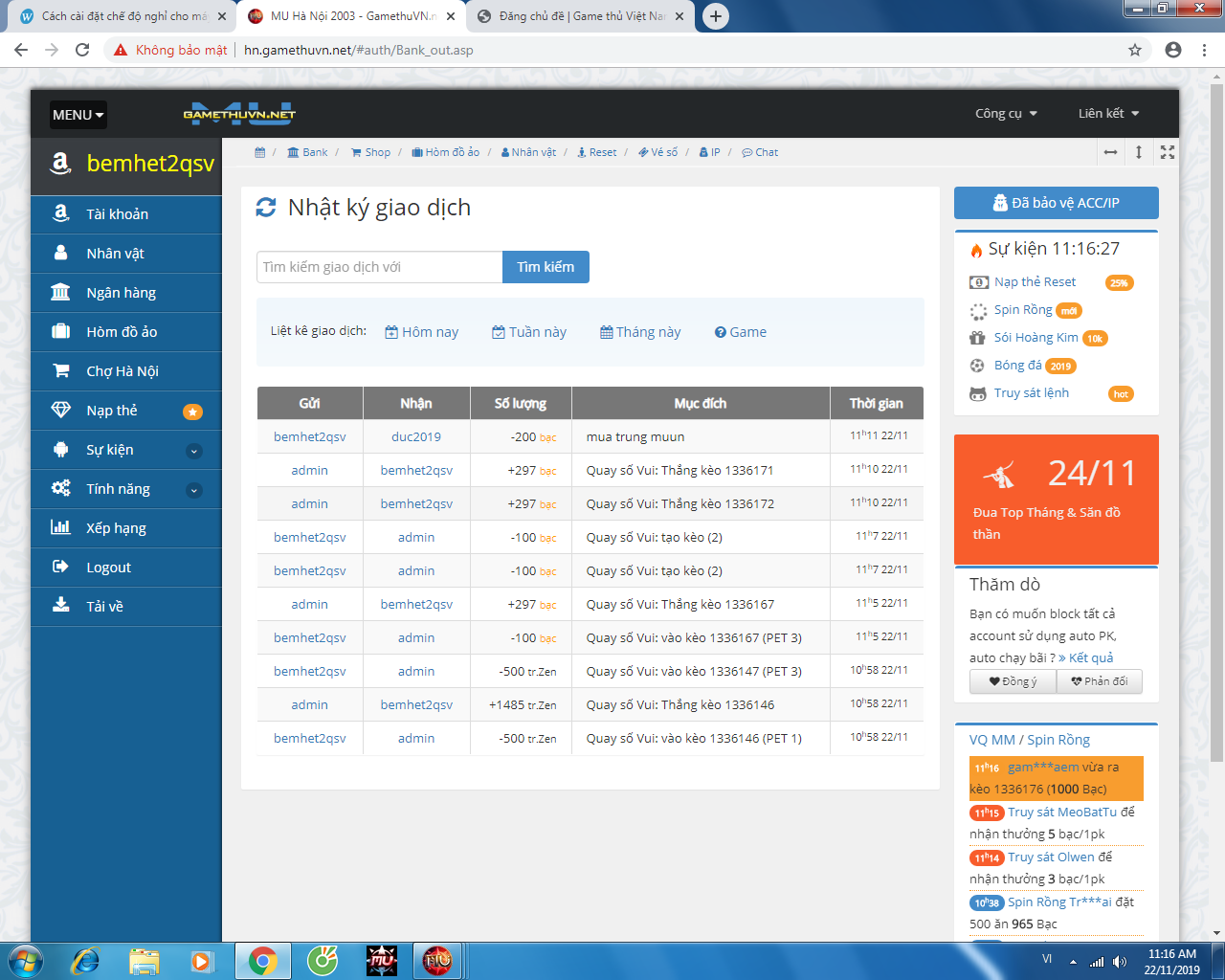Expand the Sự kiện sidebar submenu
Image resolution: width=1225 pixels, height=980 pixels.
(x=193, y=451)
